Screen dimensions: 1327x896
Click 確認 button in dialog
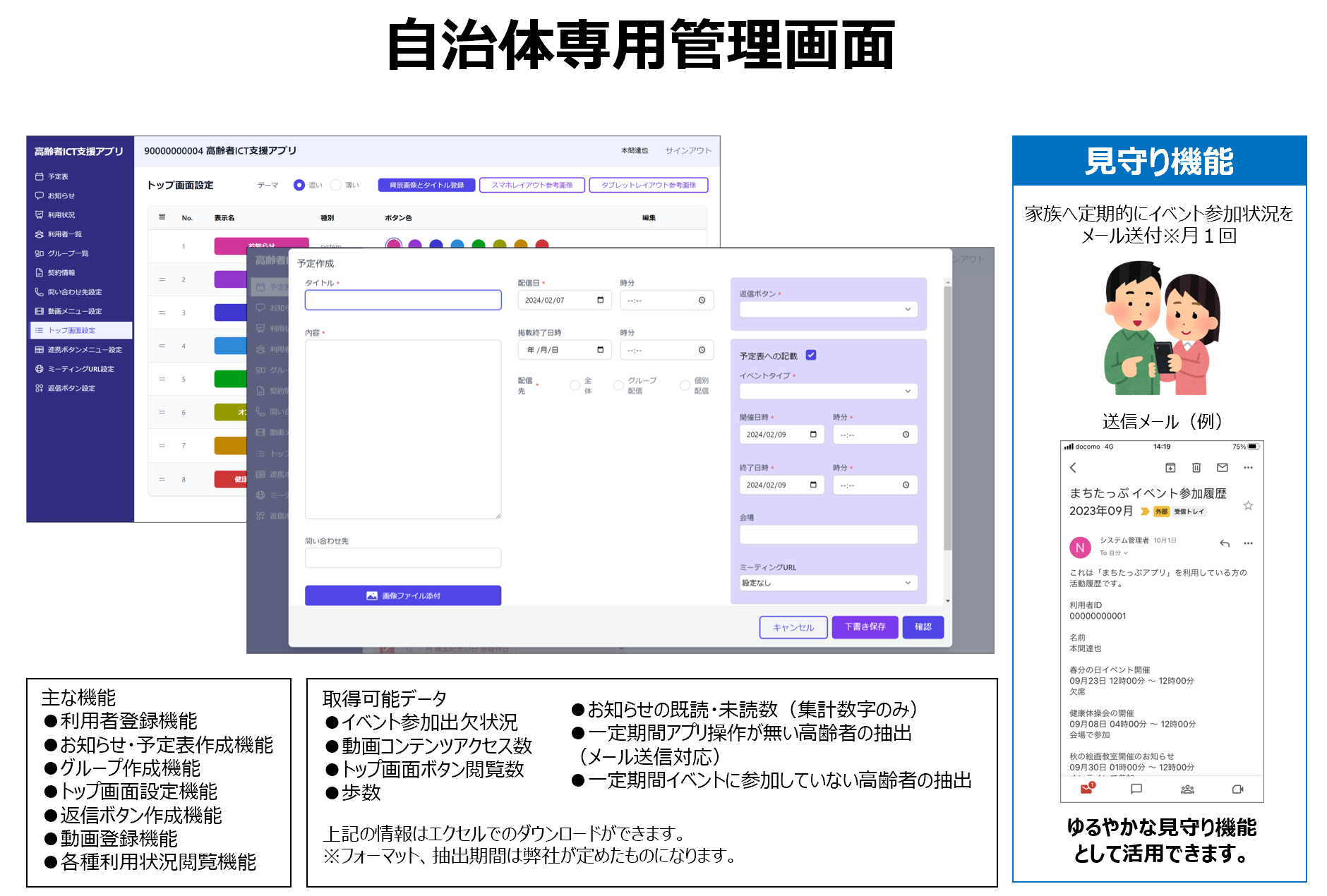click(x=923, y=626)
